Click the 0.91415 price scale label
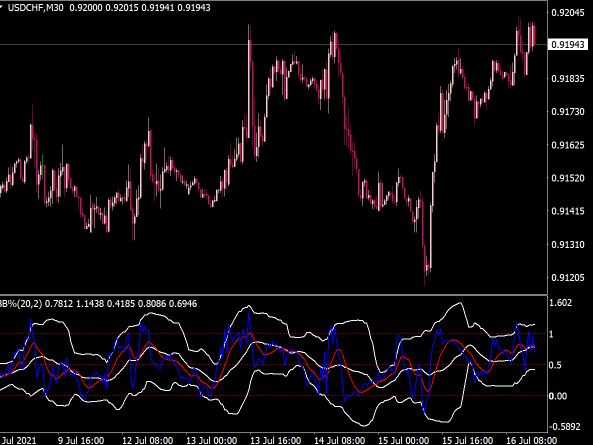Image resolution: width=594 pixels, height=445 pixels. tap(567, 211)
